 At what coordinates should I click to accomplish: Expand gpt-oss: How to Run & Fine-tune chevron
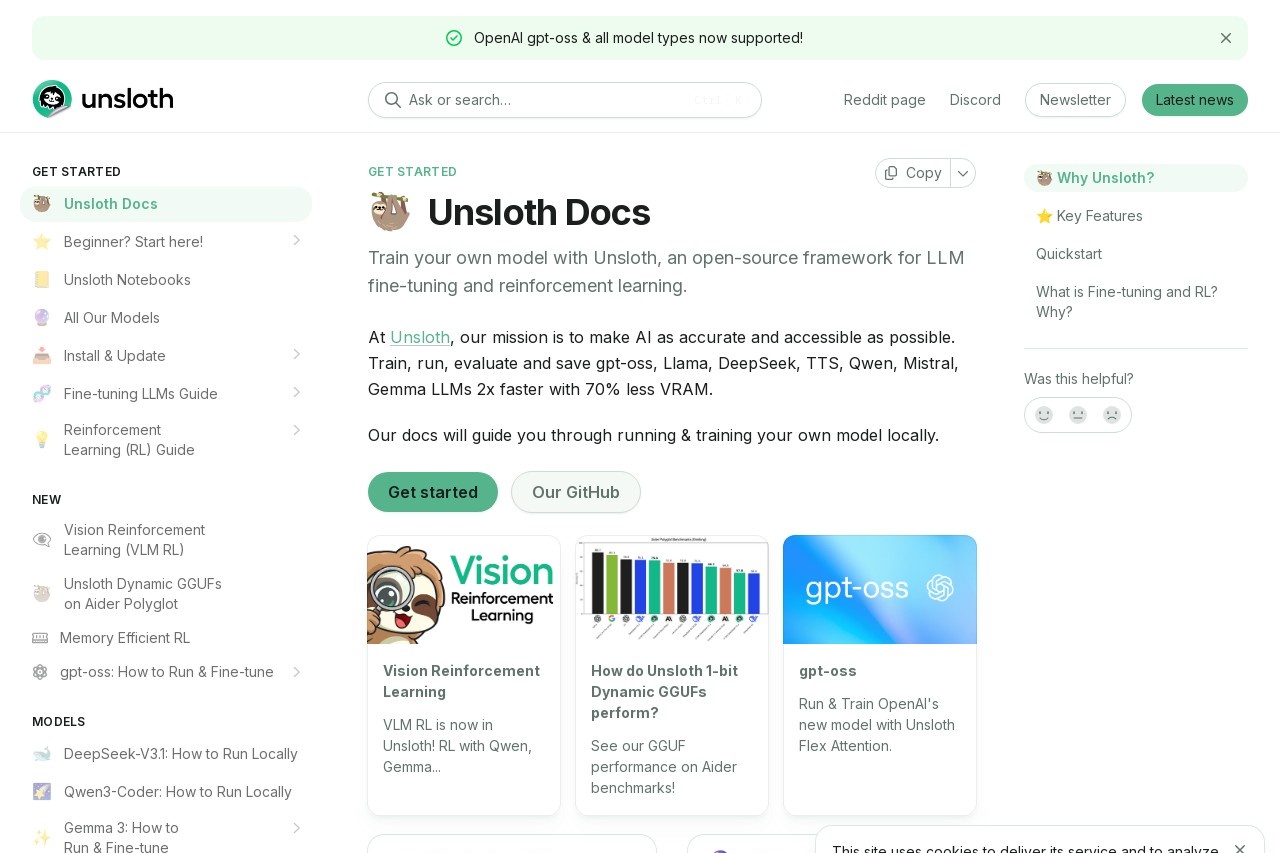pos(296,672)
